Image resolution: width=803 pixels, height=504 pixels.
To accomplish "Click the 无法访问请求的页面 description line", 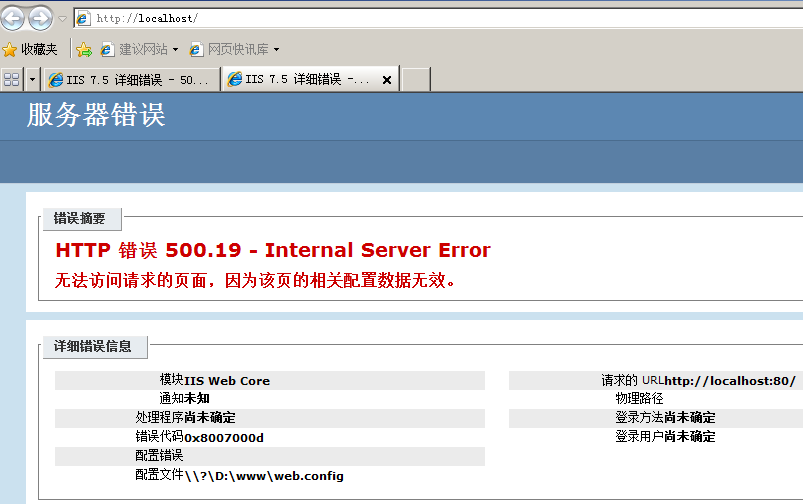I will [x=255, y=281].
